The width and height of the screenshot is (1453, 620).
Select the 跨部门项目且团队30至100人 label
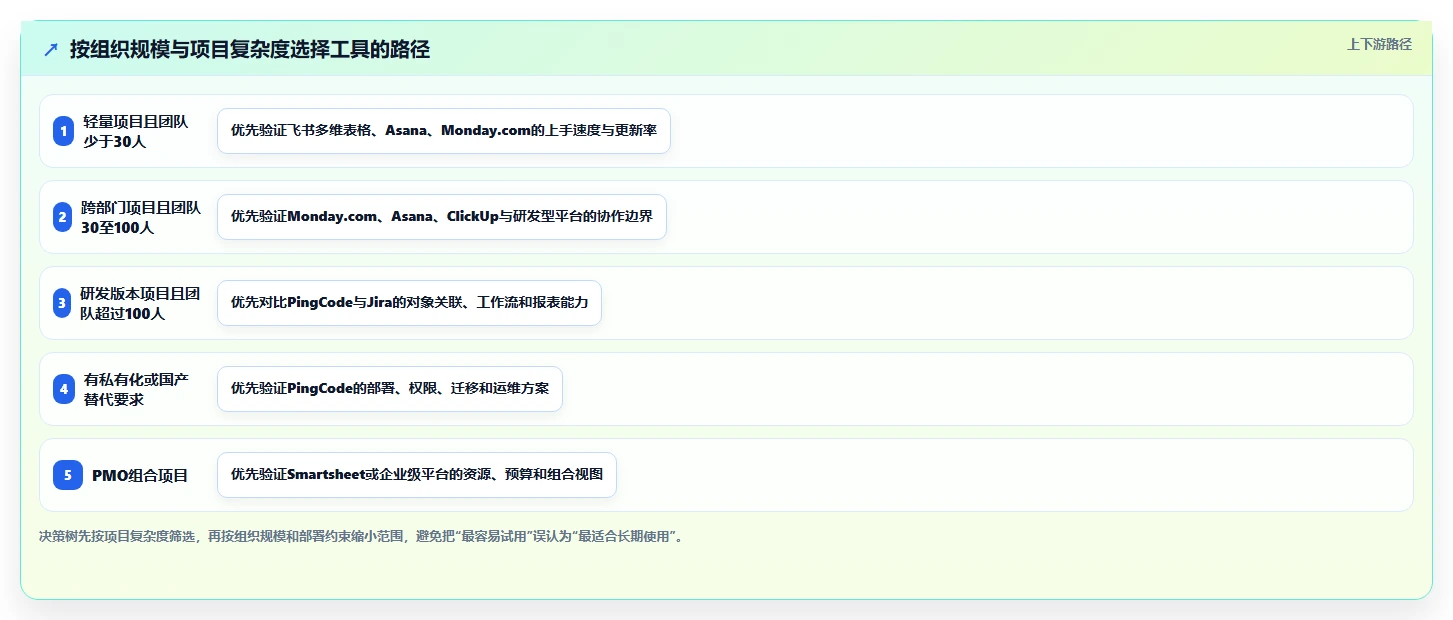[141, 217]
